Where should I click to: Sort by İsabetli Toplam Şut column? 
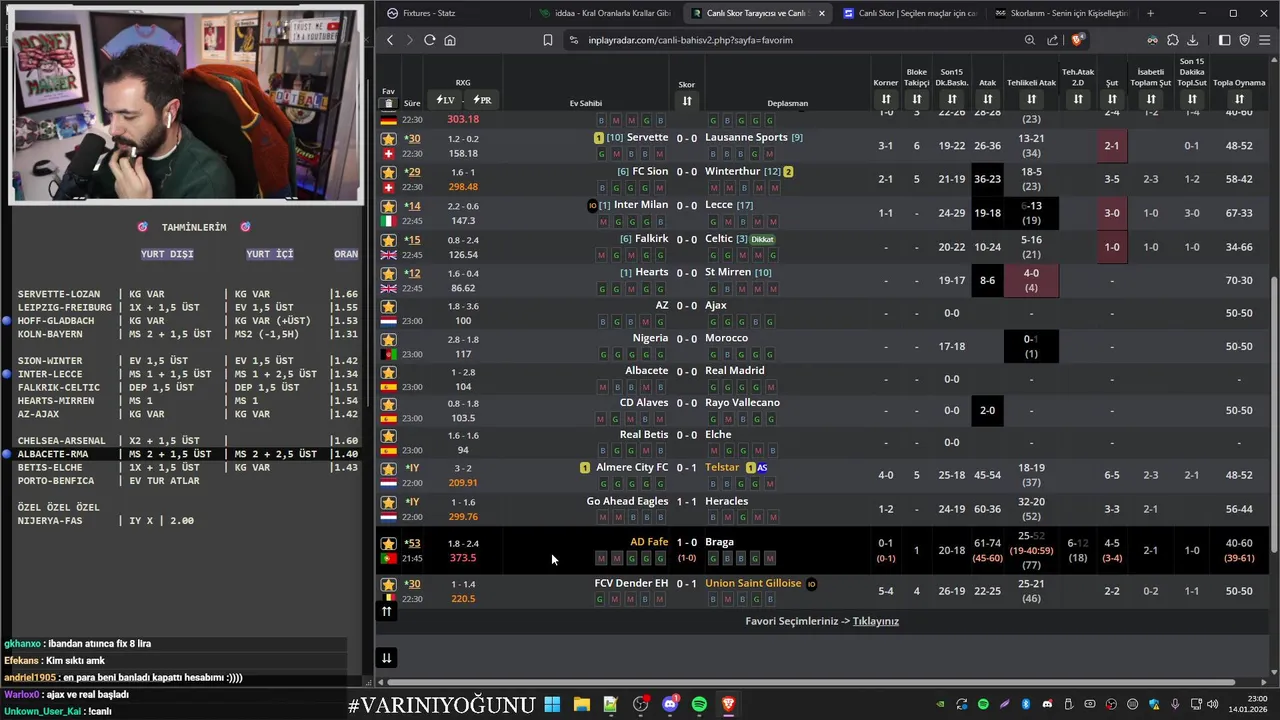[x=1151, y=99]
